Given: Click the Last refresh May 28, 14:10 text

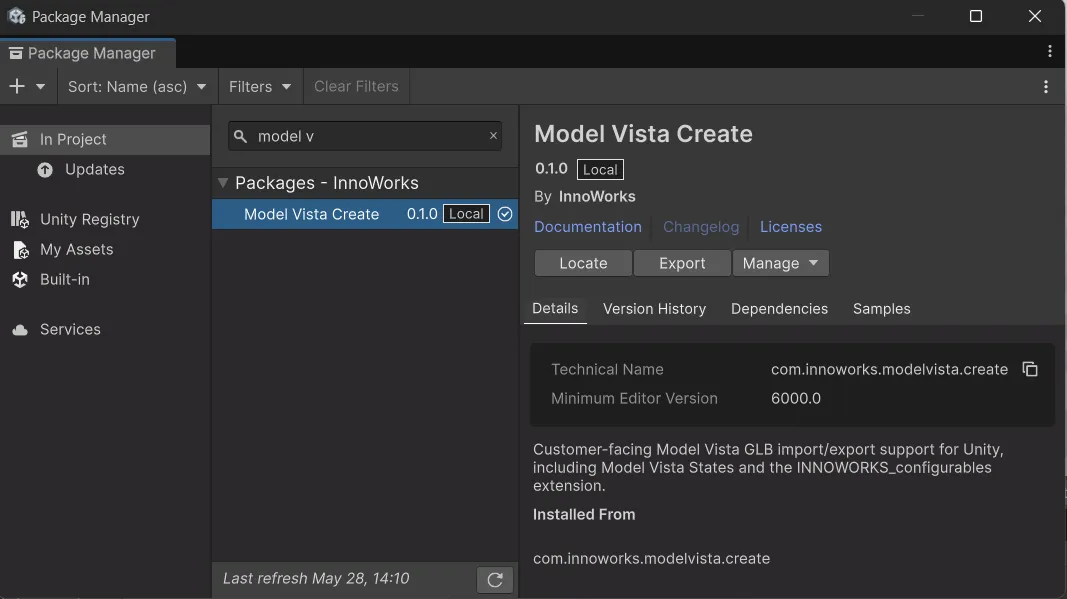Looking at the screenshot, I should tap(316, 579).
